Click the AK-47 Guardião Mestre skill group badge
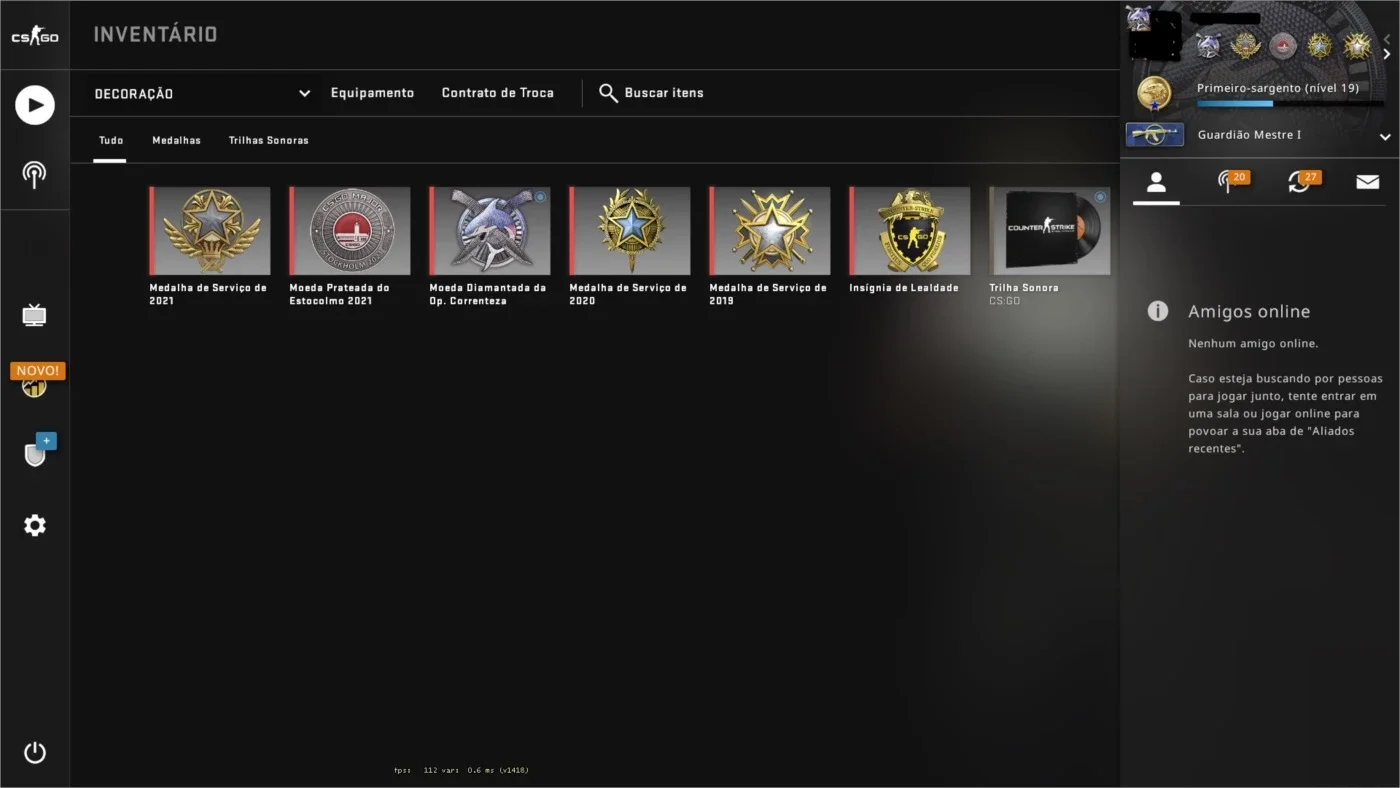Image resolution: width=1400 pixels, height=788 pixels. tap(1155, 134)
